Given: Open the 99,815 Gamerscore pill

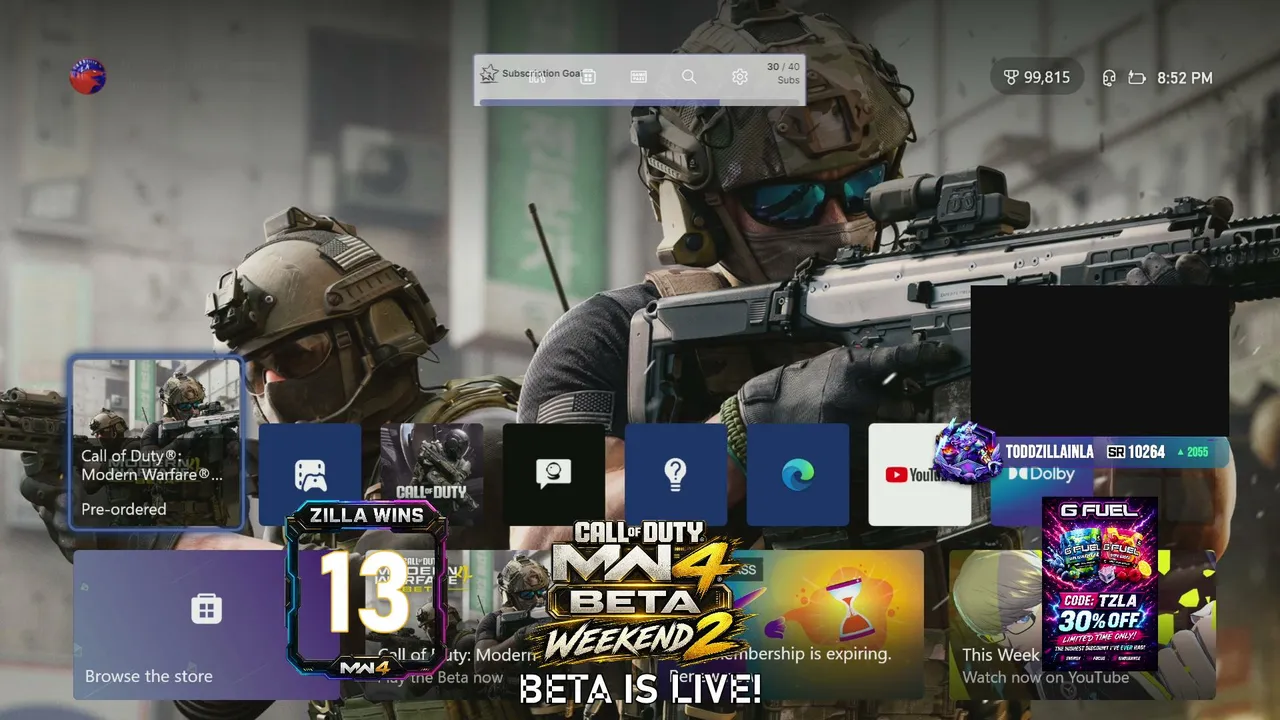Looking at the screenshot, I should pos(1037,77).
